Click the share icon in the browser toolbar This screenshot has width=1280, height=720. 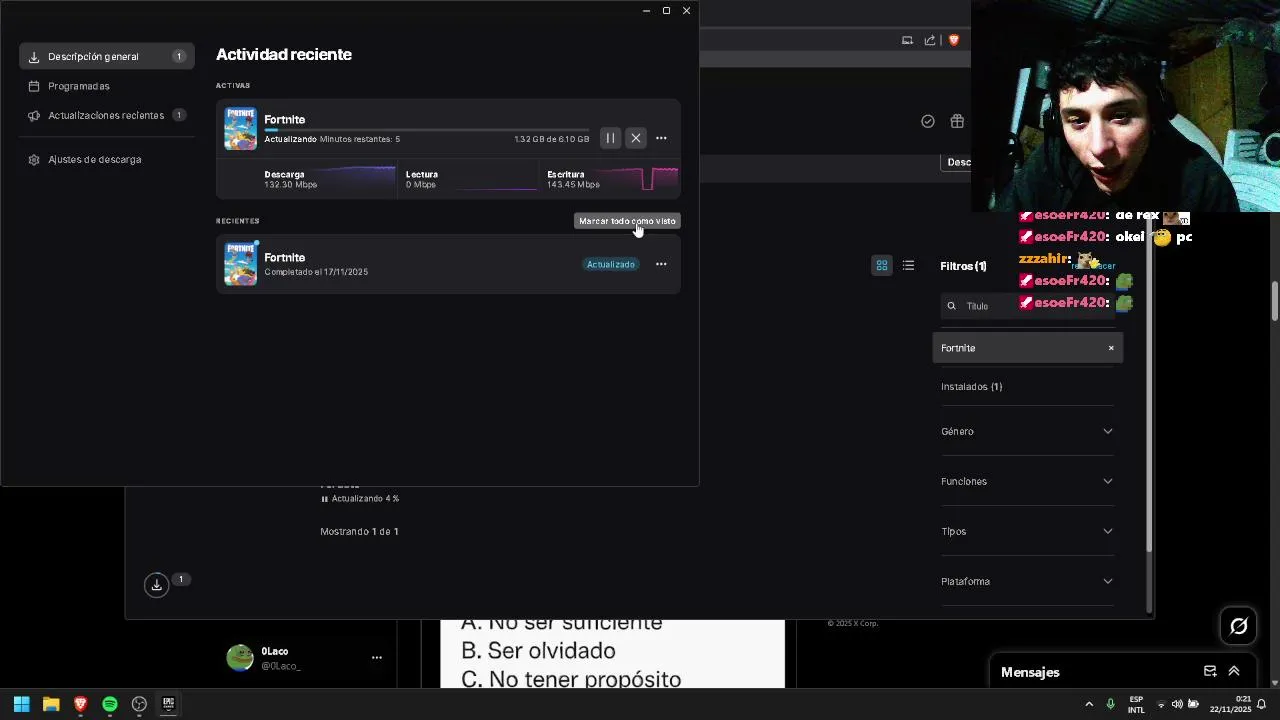(930, 40)
